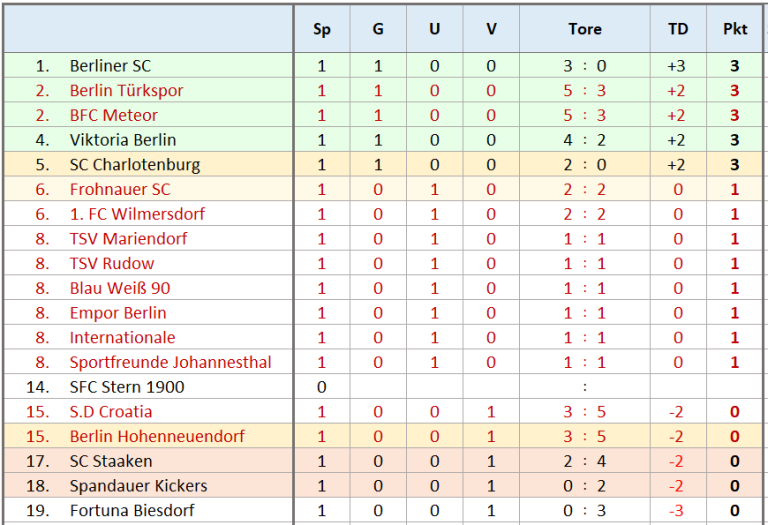Select the Pkt column header cell

click(x=735, y=29)
